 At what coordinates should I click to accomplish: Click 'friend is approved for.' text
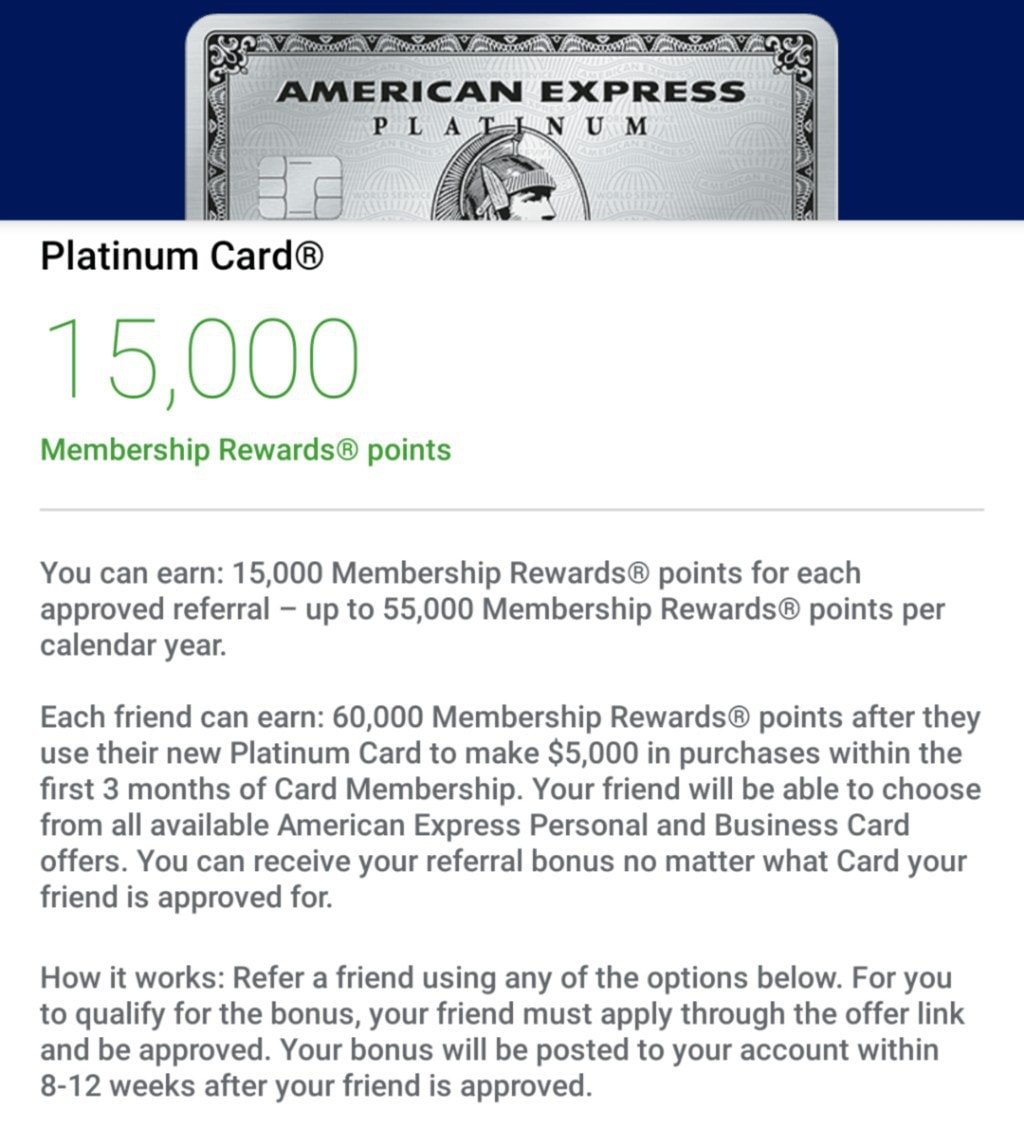tap(187, 897)
